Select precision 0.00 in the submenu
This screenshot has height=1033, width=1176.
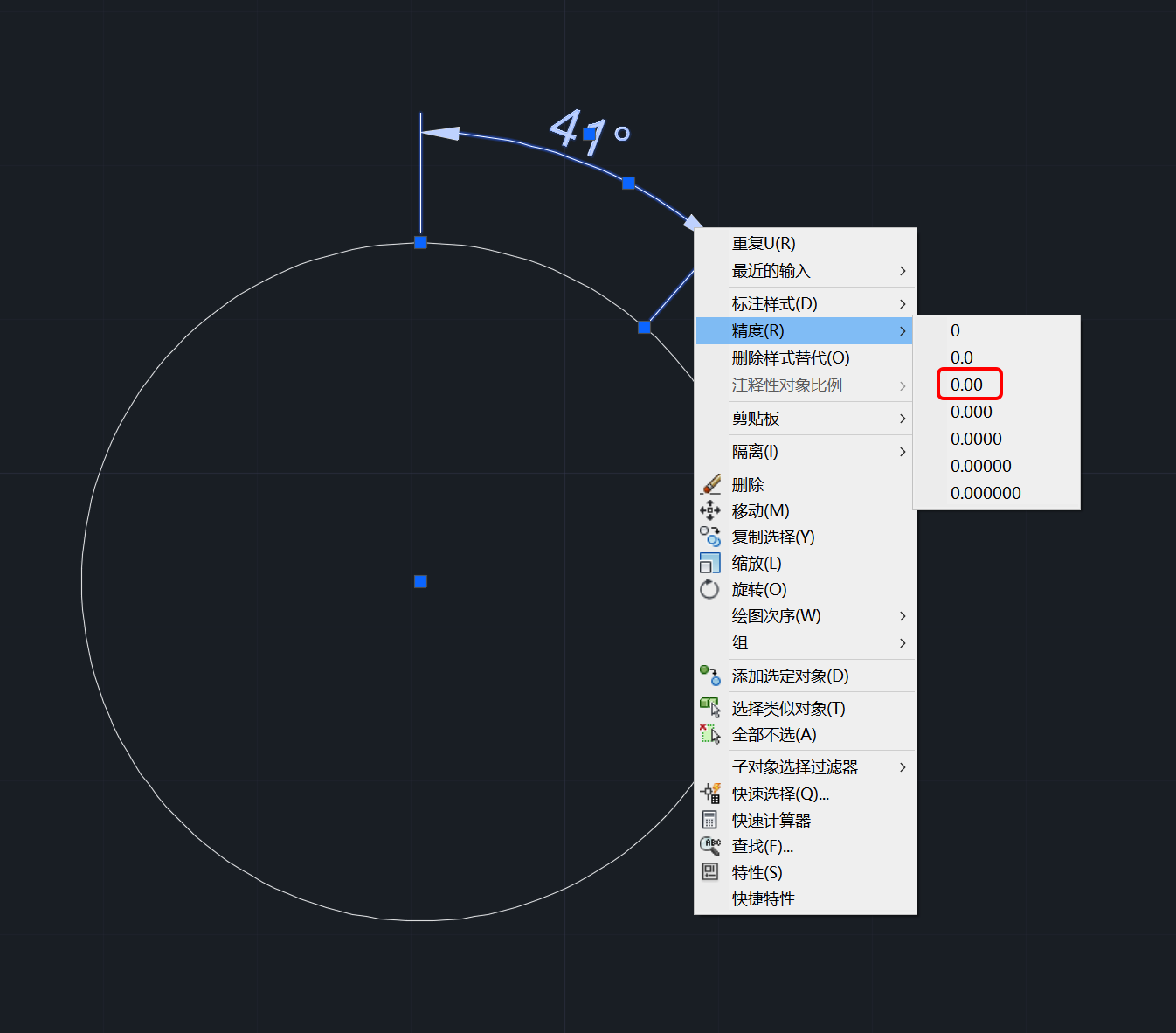(966, 385)
